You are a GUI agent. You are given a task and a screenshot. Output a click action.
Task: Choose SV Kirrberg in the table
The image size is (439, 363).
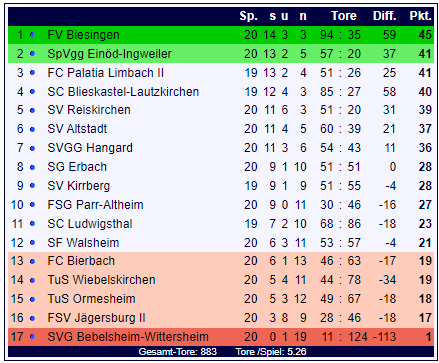pos(78,186)
